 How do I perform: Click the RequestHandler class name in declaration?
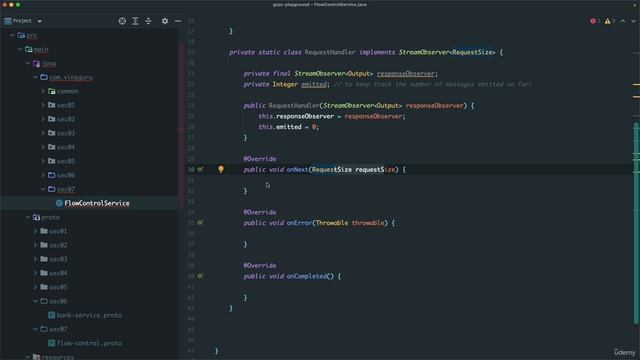point(330,52)
